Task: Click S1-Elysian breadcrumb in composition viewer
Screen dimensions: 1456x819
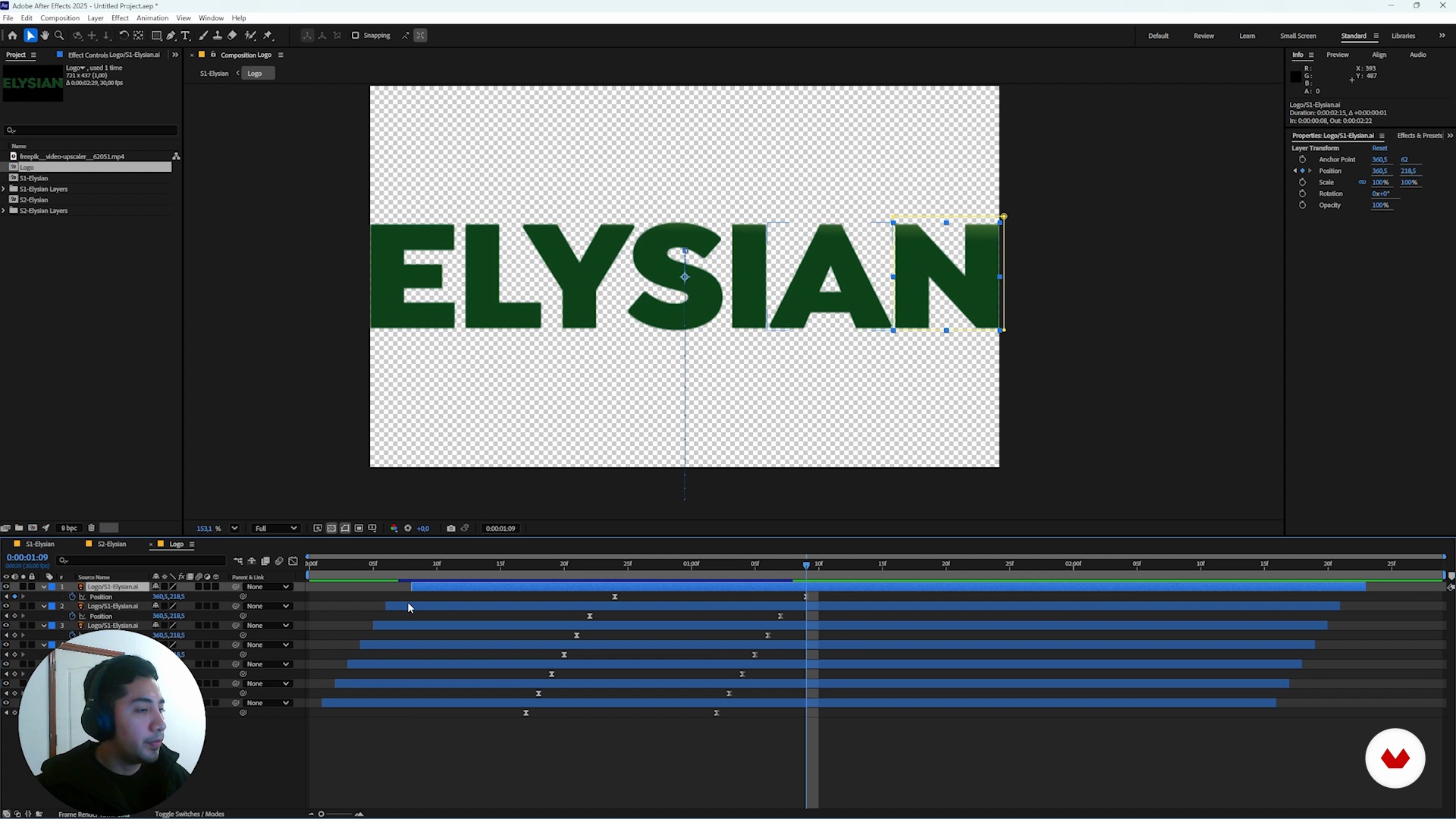Action: 214,74
